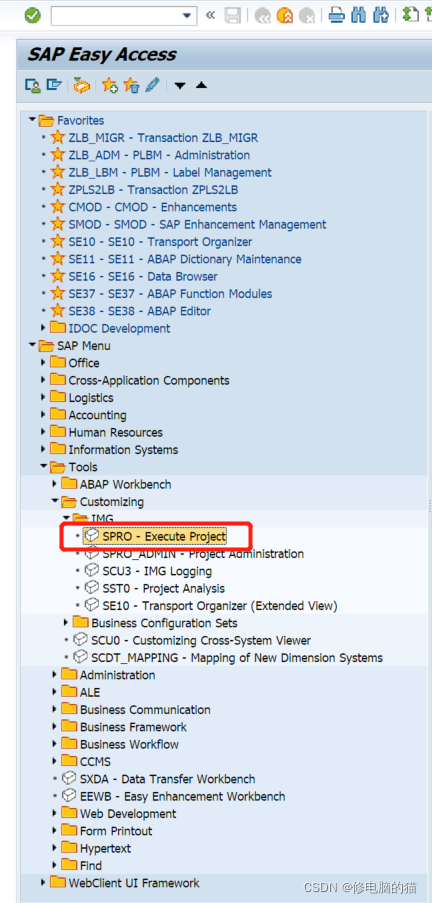Click the green Enter checkmark icon
Screen dimensions: 432x903
coord(33,16)
